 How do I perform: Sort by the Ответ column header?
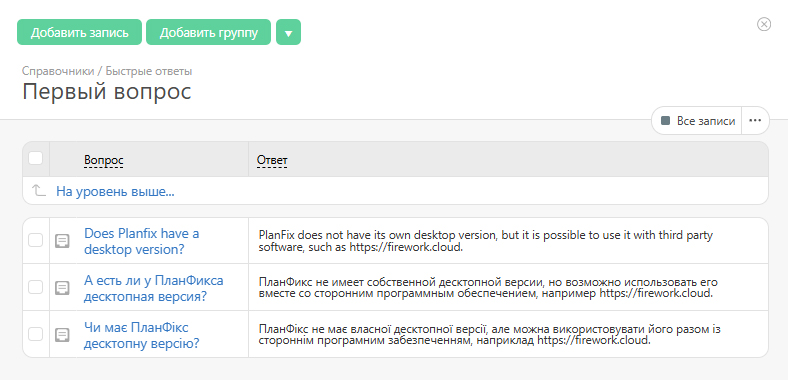(x=272, y=160)
